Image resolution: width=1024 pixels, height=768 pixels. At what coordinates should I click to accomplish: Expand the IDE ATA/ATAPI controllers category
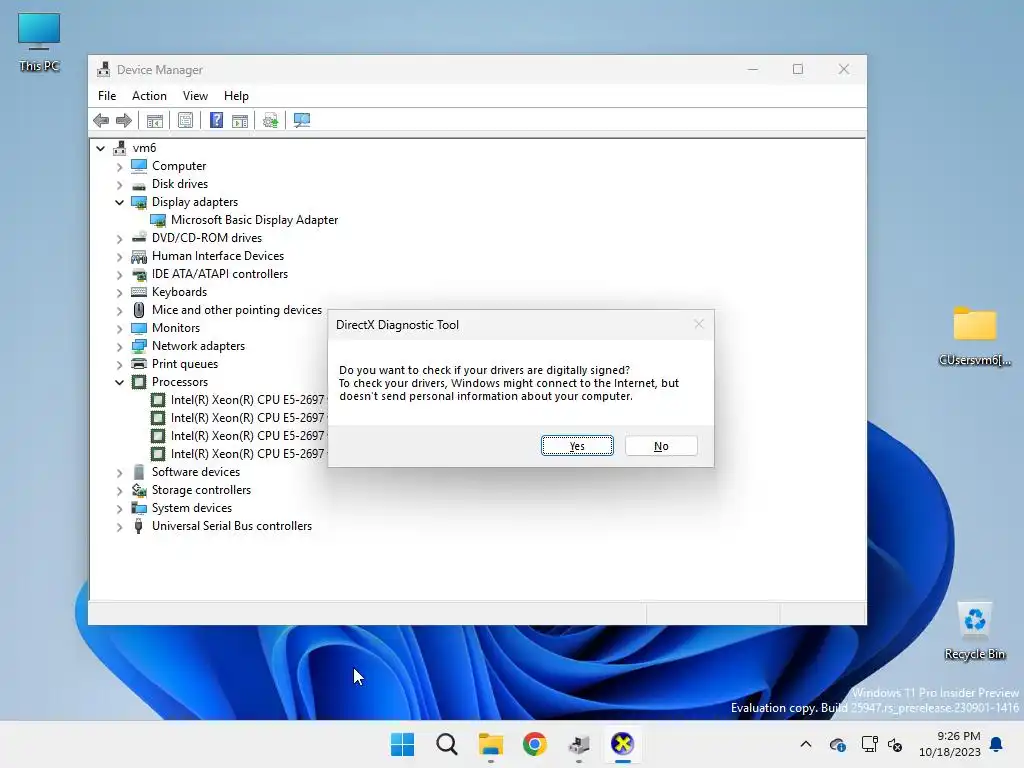click(120, 274)
